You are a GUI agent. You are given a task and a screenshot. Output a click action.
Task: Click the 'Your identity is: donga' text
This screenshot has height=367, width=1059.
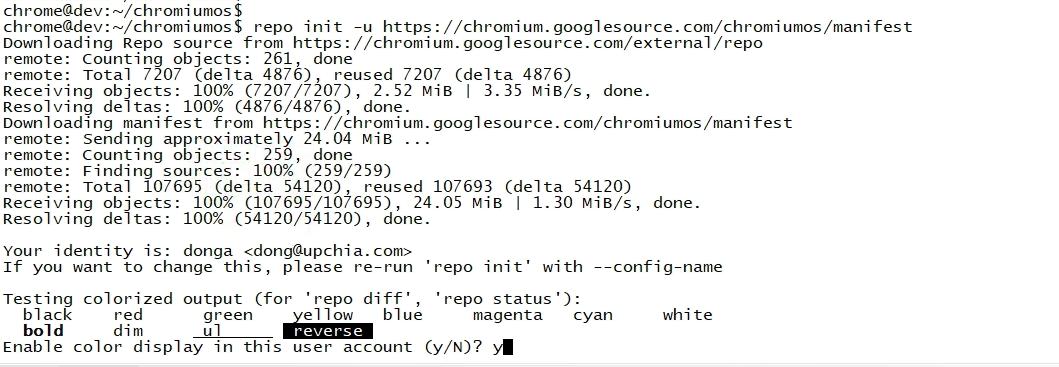pyautogui.click(x=118, y=251)
